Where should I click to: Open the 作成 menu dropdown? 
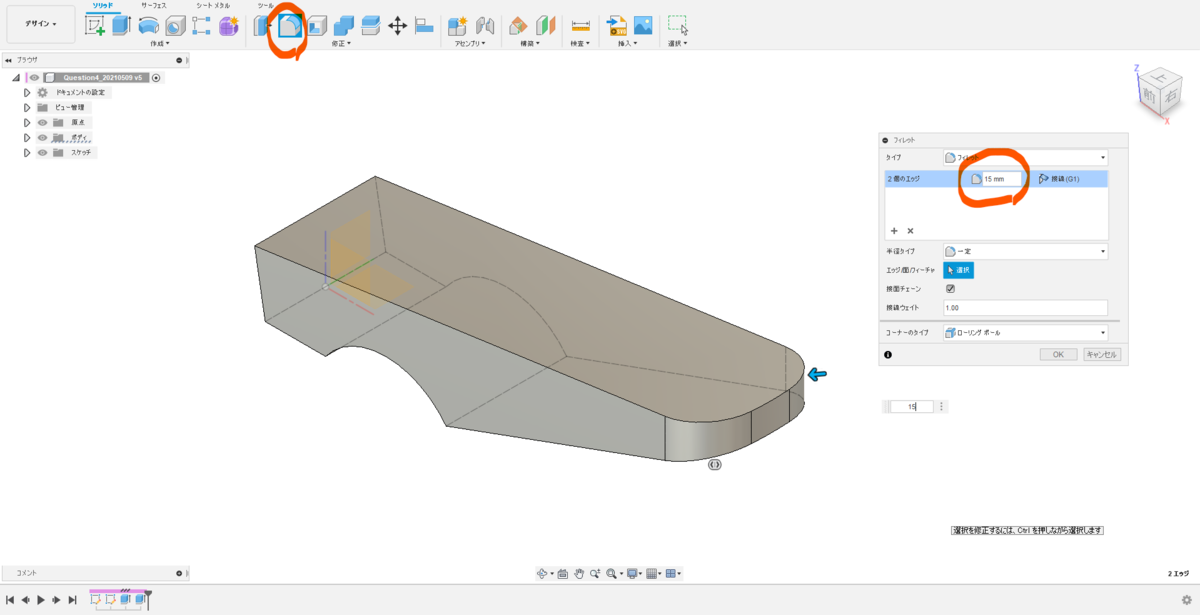pos(160,43)
